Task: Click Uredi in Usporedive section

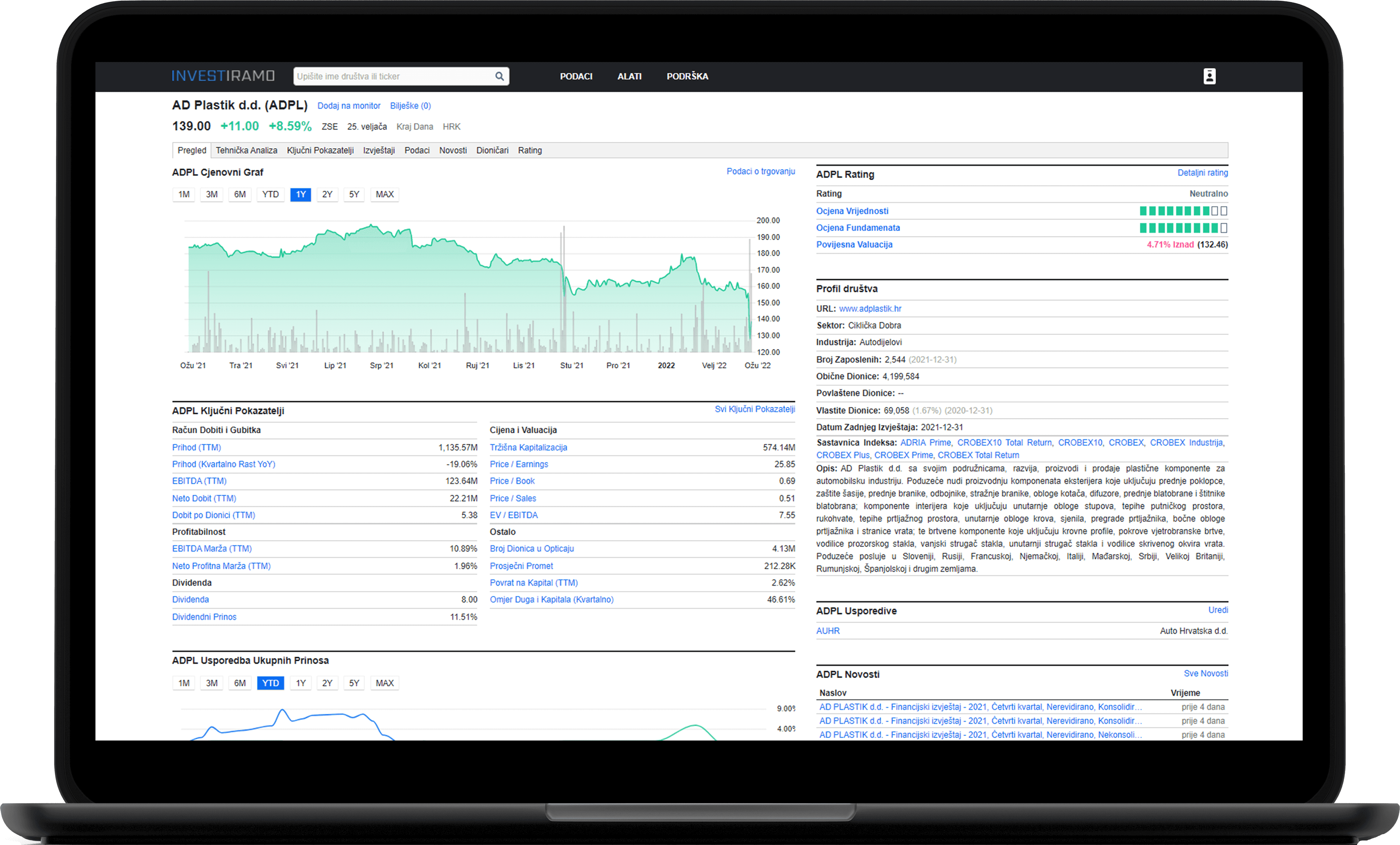Action: (x=1217, y=610)
